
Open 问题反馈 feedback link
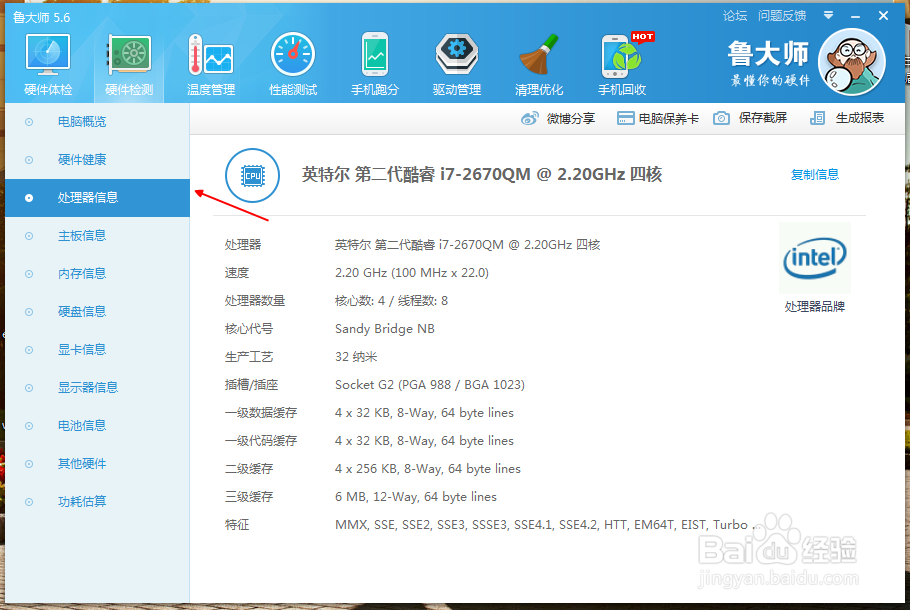(782, 16)
